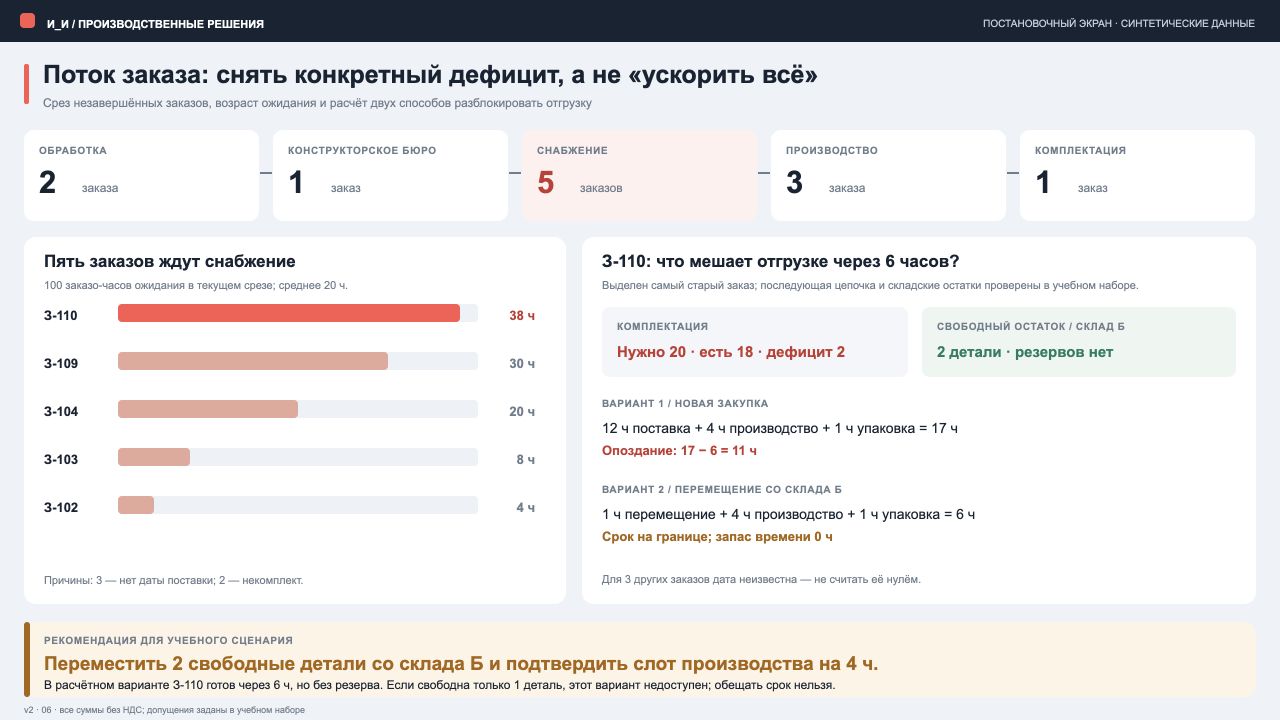Click the red logo square in header
This screenshot has height=720, width=1280.
click(x=27, y=21)
